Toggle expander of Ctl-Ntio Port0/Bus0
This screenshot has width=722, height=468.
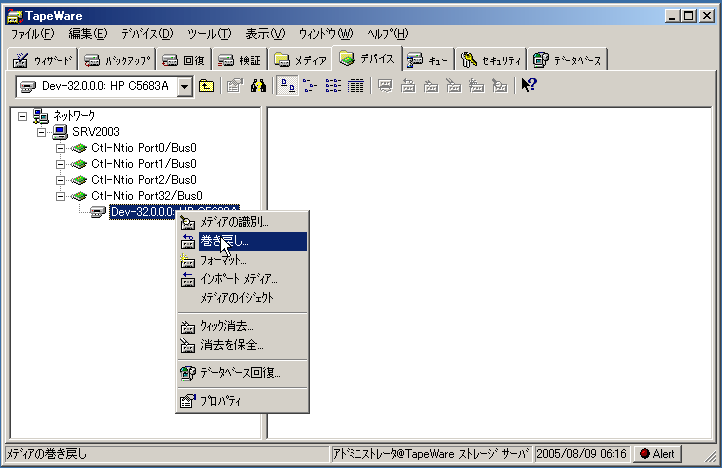60,148
